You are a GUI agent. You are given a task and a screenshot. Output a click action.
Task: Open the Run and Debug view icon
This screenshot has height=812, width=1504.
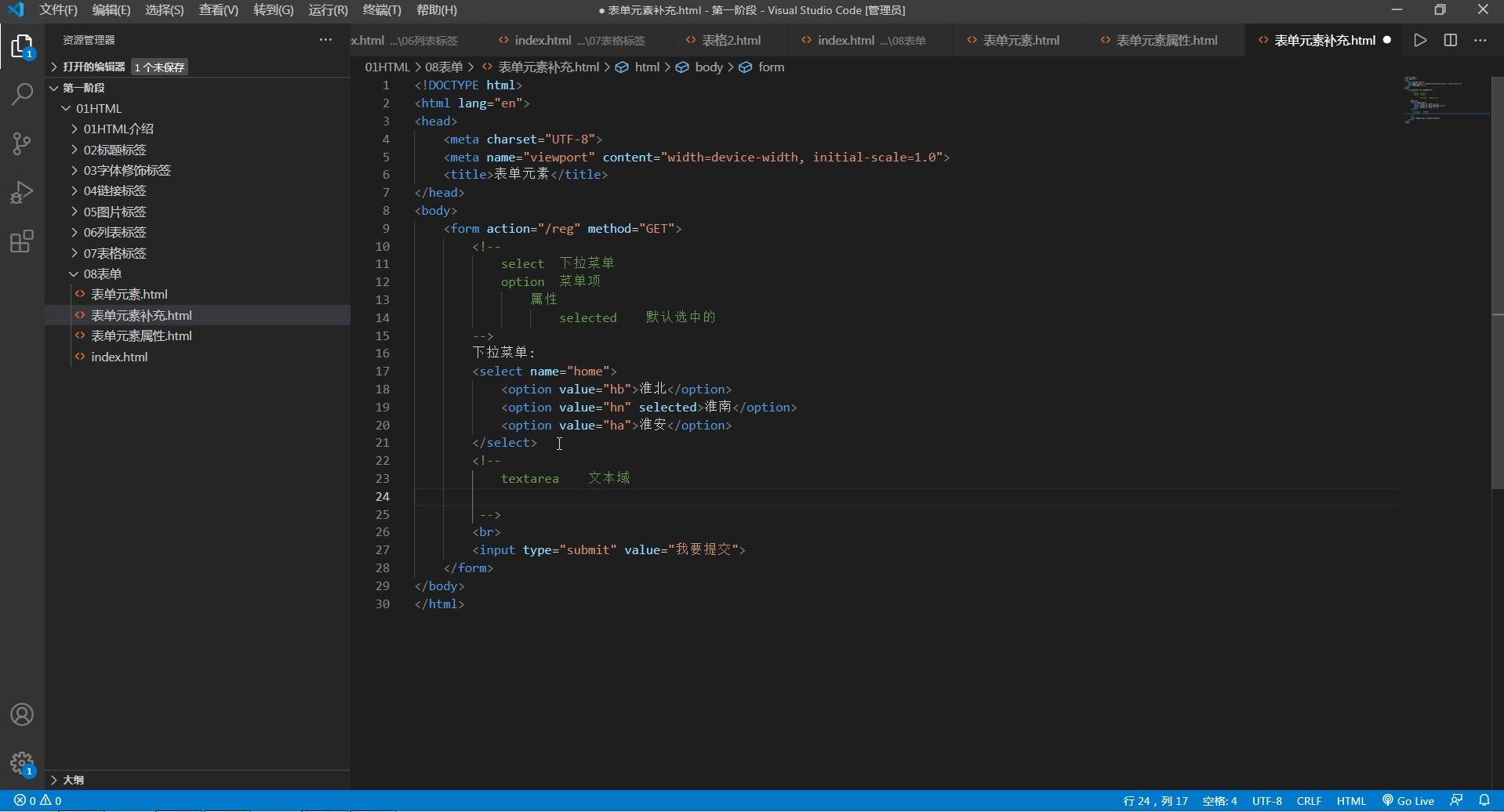[x=22, y=193]
